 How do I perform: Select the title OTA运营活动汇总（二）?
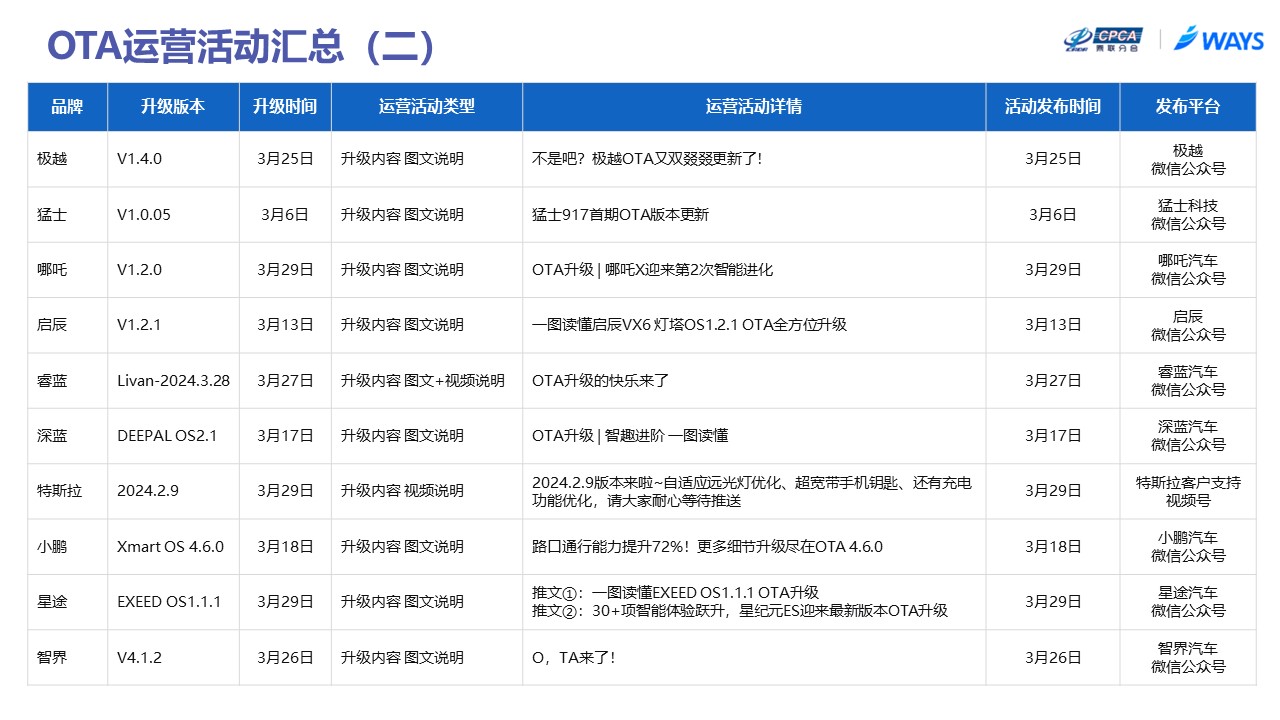(x=242, y=46)
